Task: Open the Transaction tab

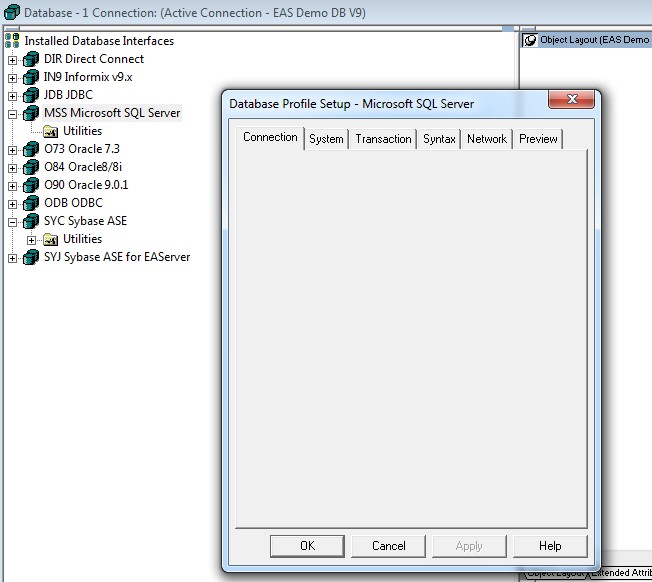Action: [x=383, y=139]
